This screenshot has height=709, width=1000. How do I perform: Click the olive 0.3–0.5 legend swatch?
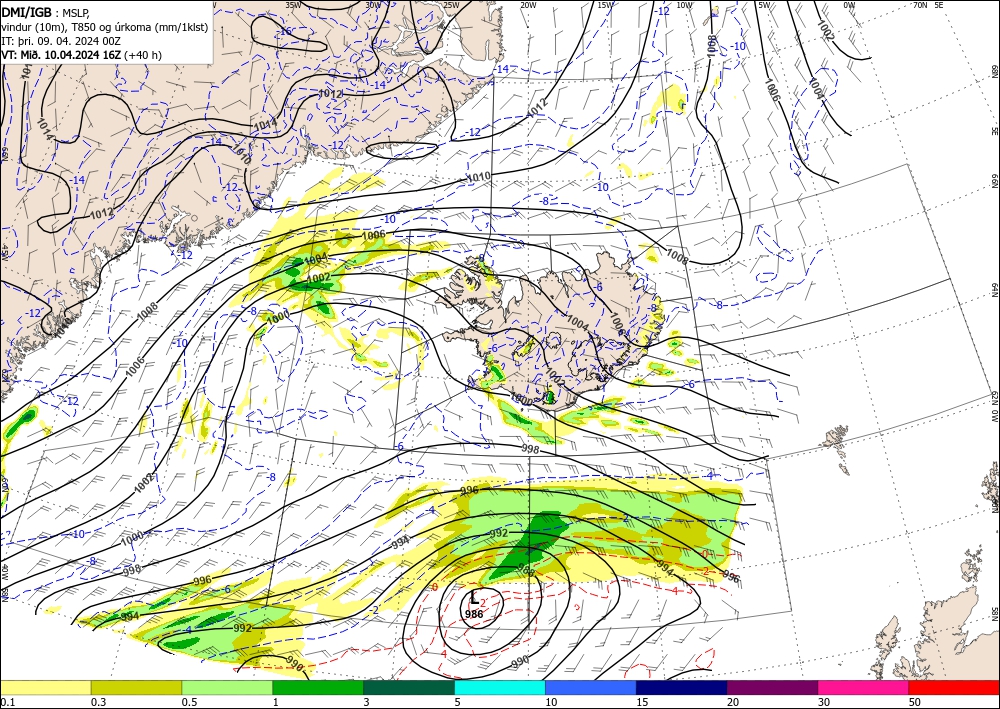pyautogui.click(x=136, y=687)
